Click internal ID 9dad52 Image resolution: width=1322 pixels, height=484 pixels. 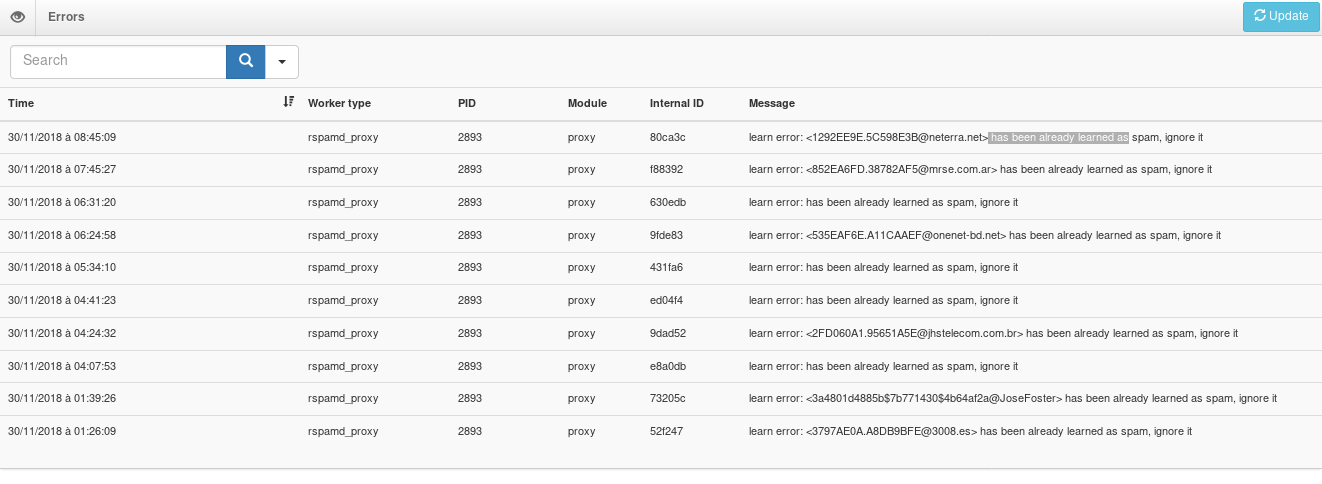667,334
